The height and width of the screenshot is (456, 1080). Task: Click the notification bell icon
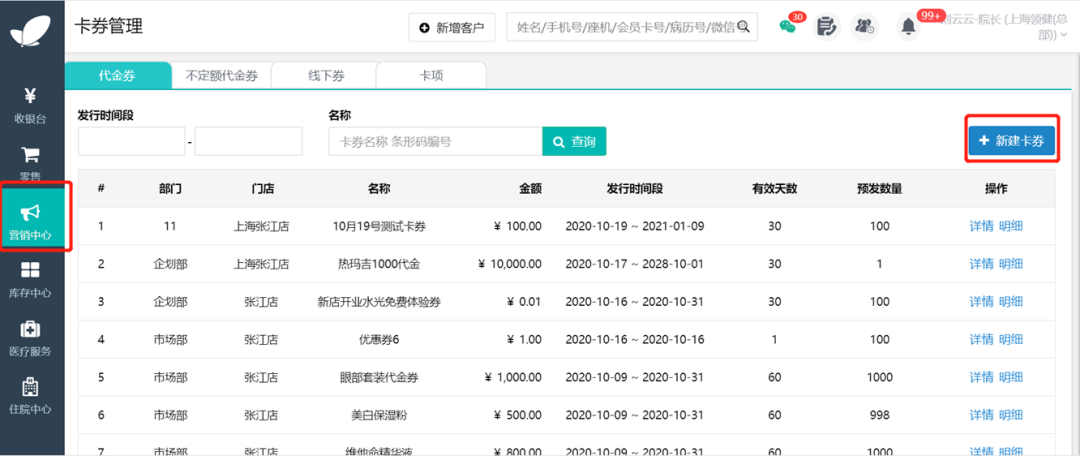tap(908, 27)
